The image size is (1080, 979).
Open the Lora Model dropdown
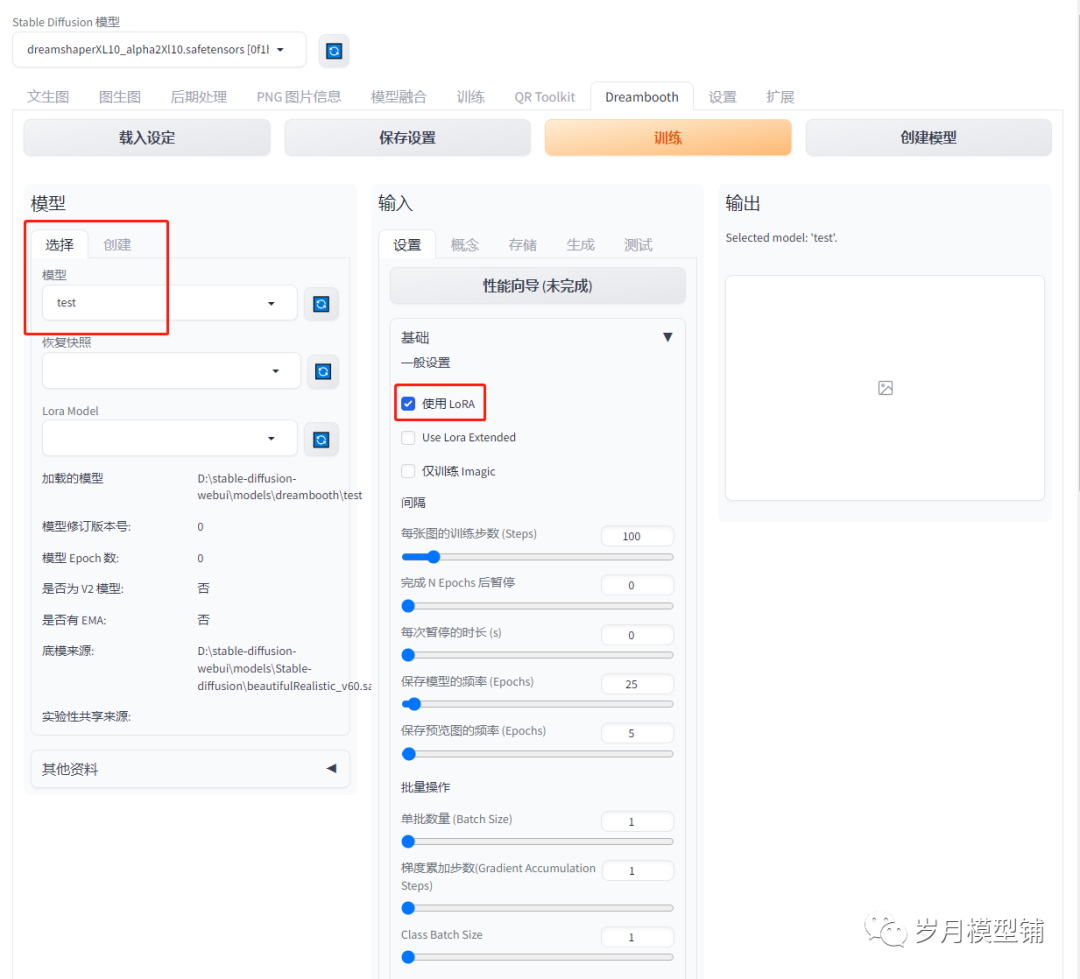coord(169,438)
